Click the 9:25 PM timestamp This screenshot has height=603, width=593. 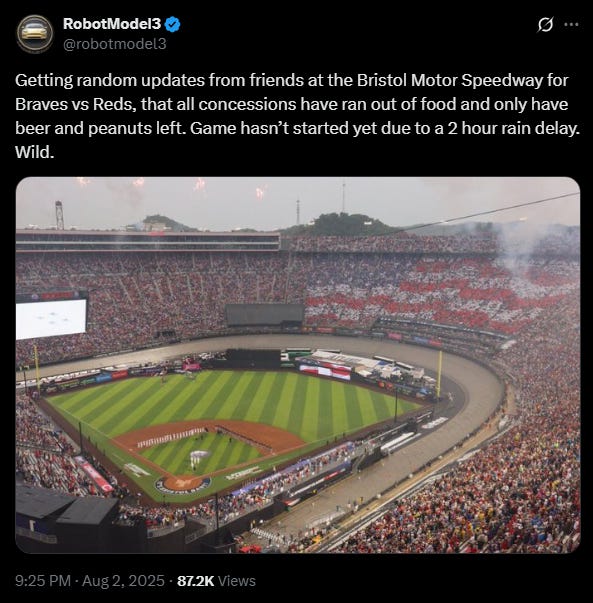tap(43, 581)
